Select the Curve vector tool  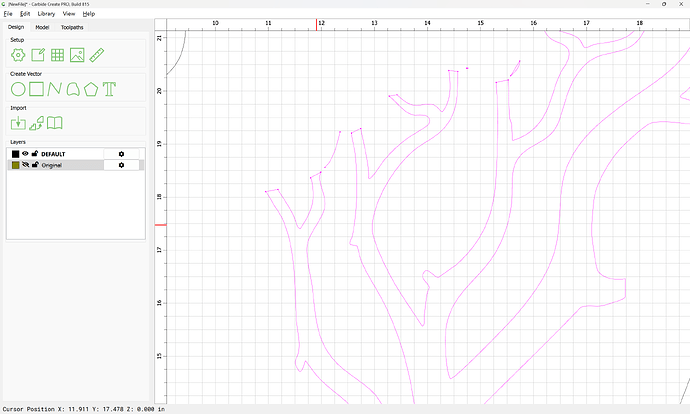[73, 89]
